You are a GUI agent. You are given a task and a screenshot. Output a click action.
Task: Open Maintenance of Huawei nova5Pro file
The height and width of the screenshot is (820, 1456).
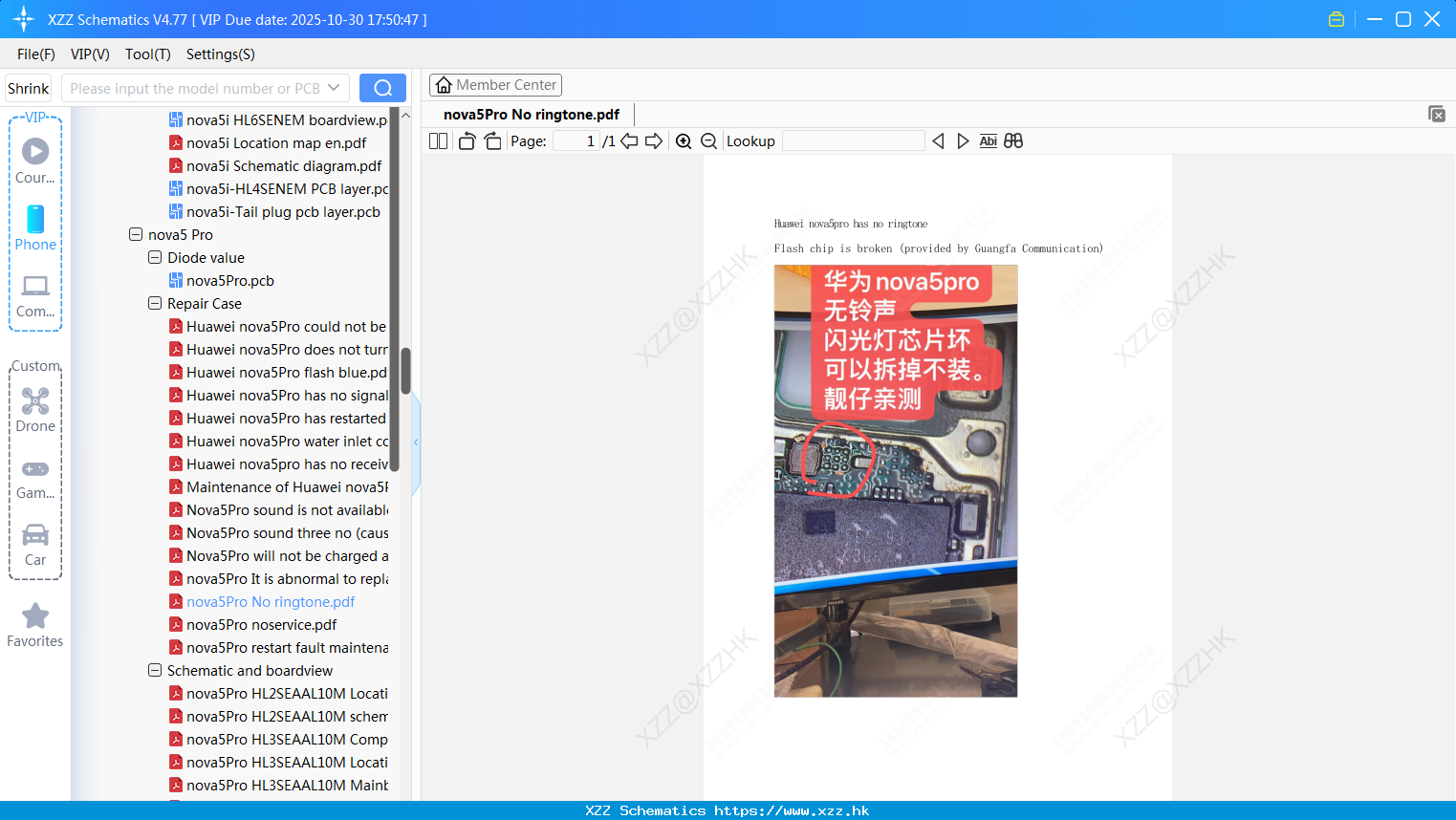pos(278,486)
